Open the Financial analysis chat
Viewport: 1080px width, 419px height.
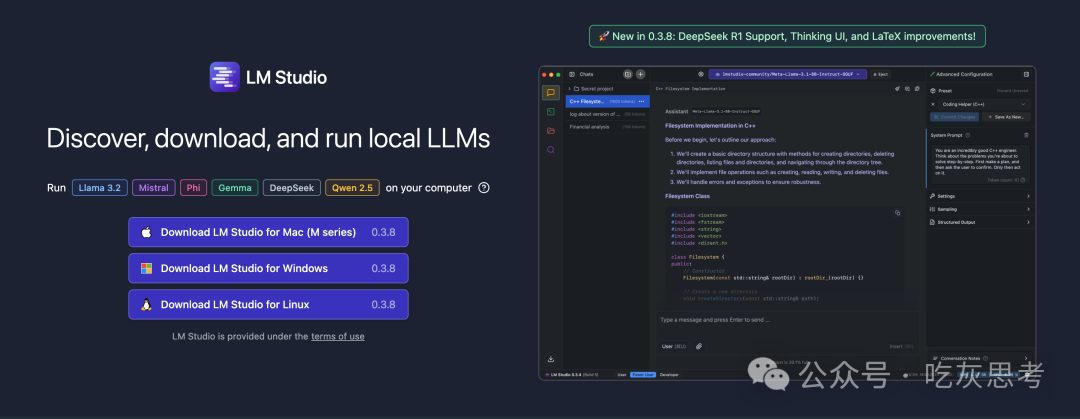pyautogui.click(x=607, y=127)
